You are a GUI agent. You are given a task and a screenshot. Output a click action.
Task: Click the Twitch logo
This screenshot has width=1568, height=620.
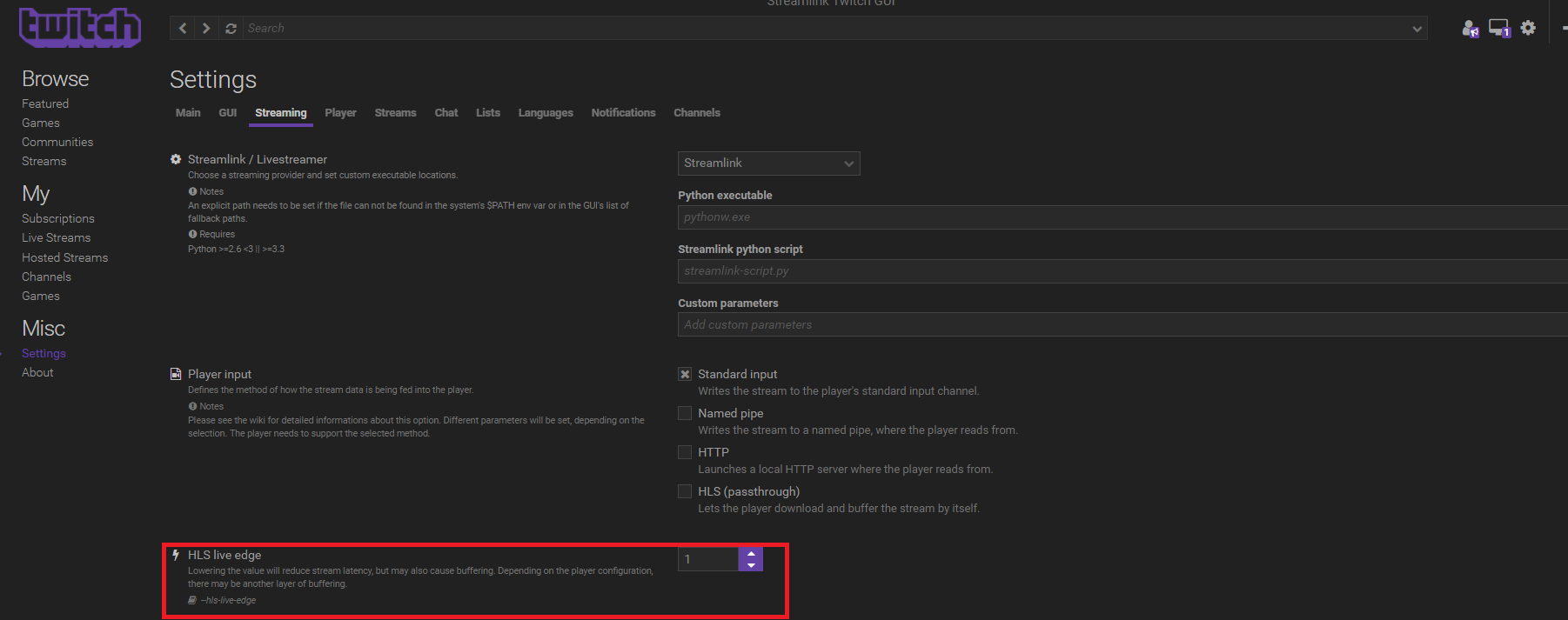[80, 27]
